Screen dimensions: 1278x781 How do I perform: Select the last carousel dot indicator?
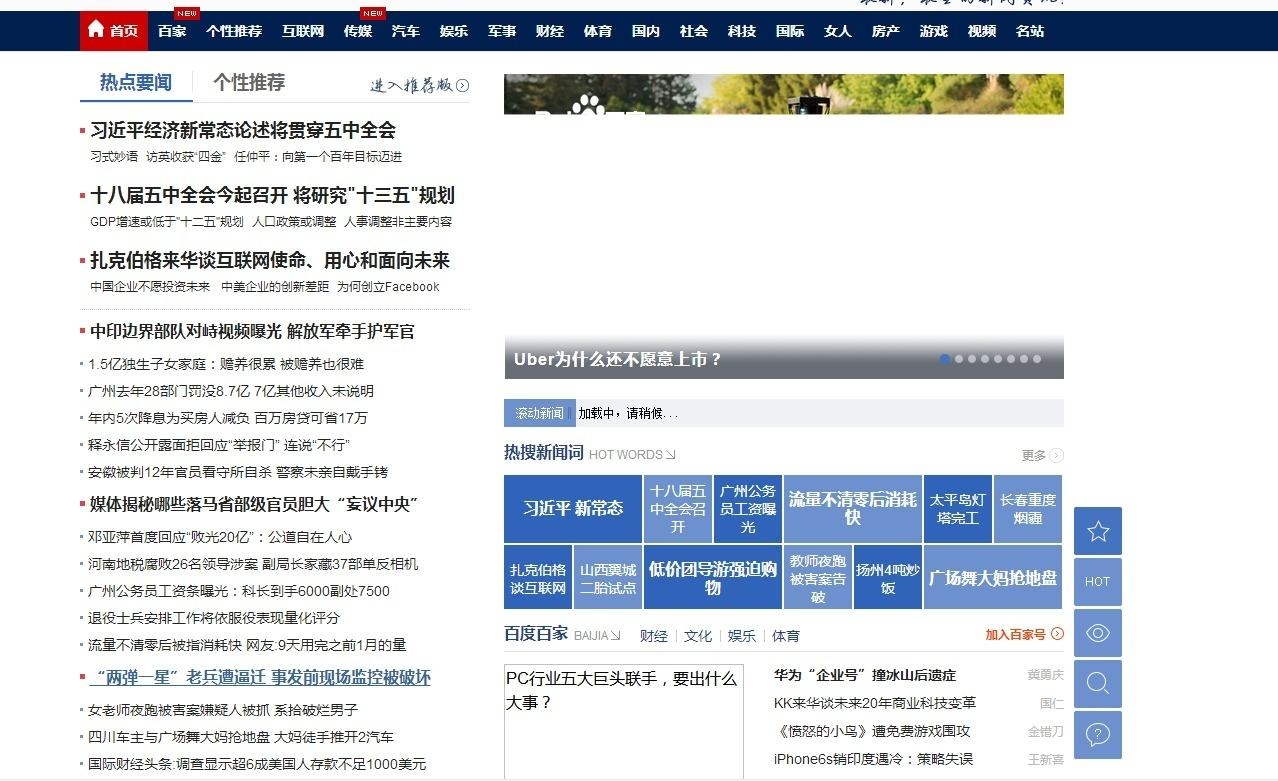point(1037,359)
